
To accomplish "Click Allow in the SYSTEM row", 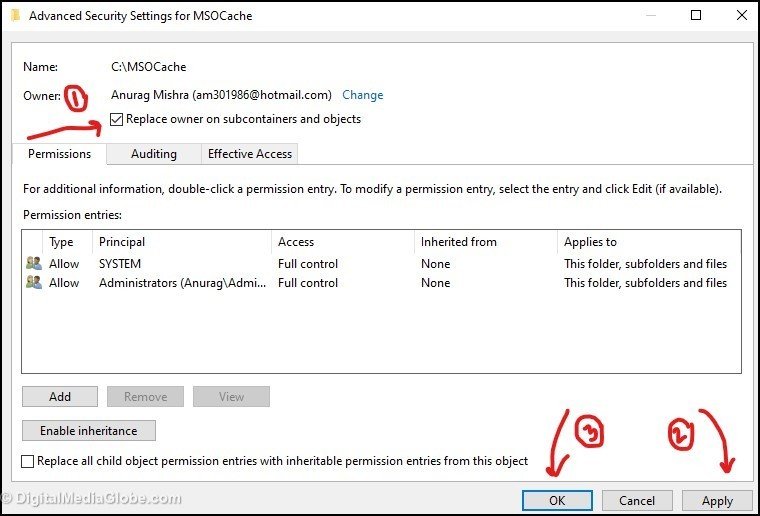I will [x=64, y=264].
